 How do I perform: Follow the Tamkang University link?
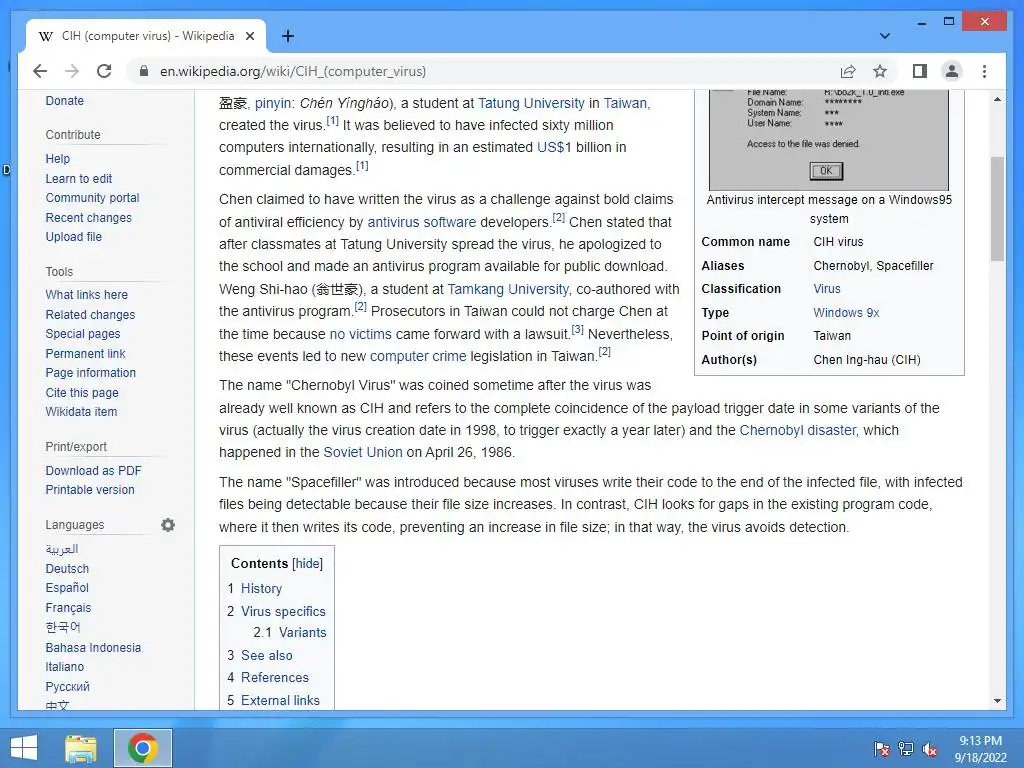(507, 289)
